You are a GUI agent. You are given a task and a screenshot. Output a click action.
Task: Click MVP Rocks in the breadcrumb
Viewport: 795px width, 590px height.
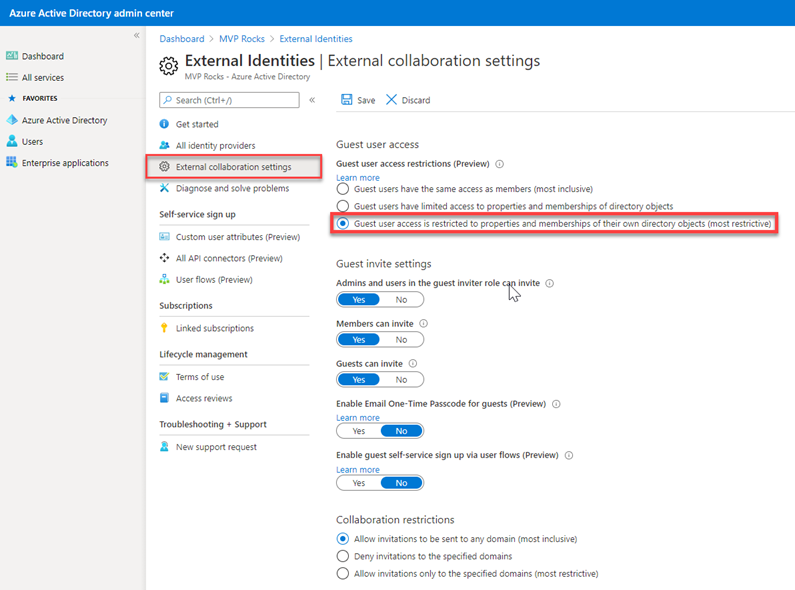[244, 39]
